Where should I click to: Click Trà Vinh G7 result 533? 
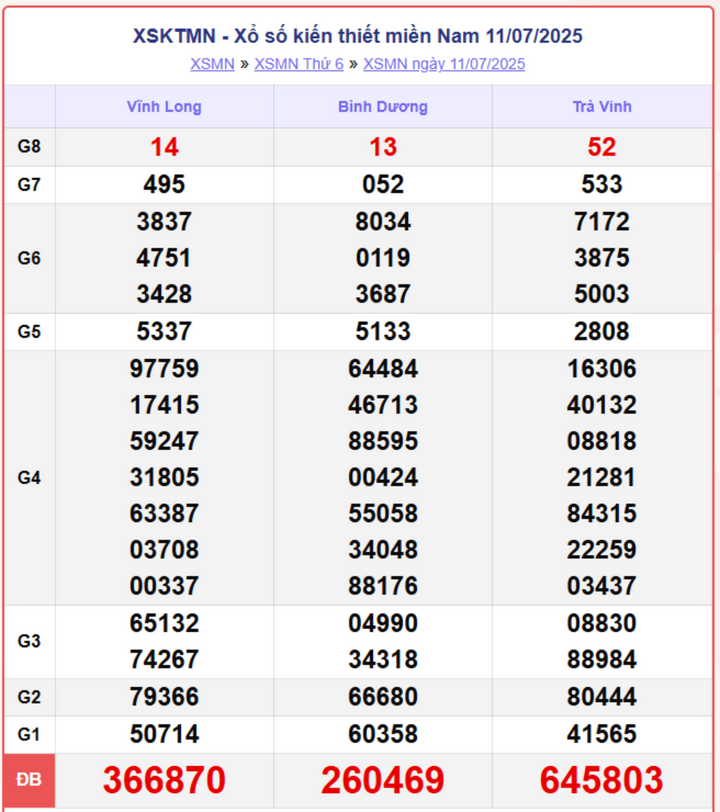pyautogui.click(x=601, y=184)
